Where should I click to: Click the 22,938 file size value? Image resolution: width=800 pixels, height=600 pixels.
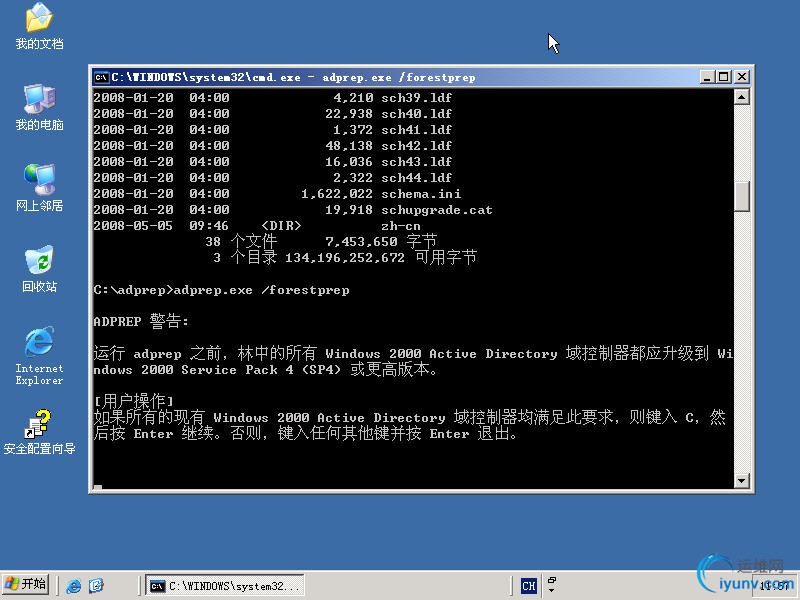pyautogui.click(x=349, y=114)
